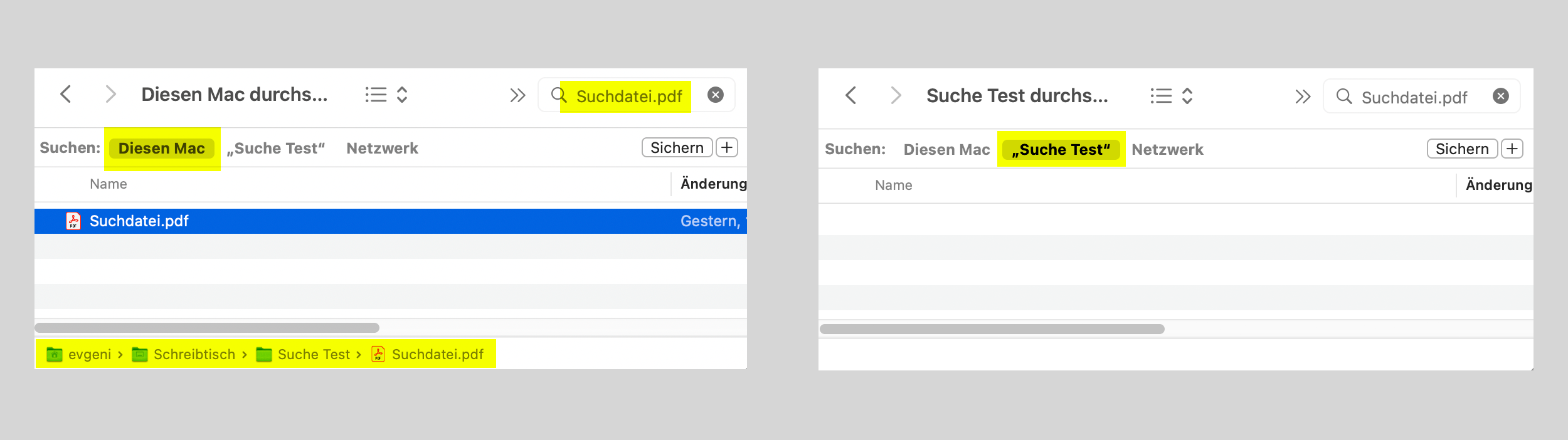Click the evgeni home folder in path bar
This screenshot has height=440, width=1568.
(89, 355)
